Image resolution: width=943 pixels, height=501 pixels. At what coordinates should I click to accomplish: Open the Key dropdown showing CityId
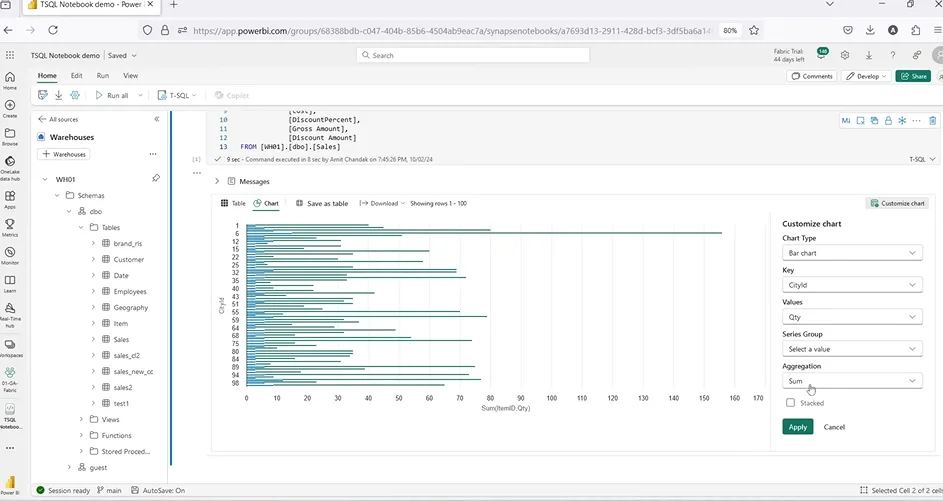852,284
